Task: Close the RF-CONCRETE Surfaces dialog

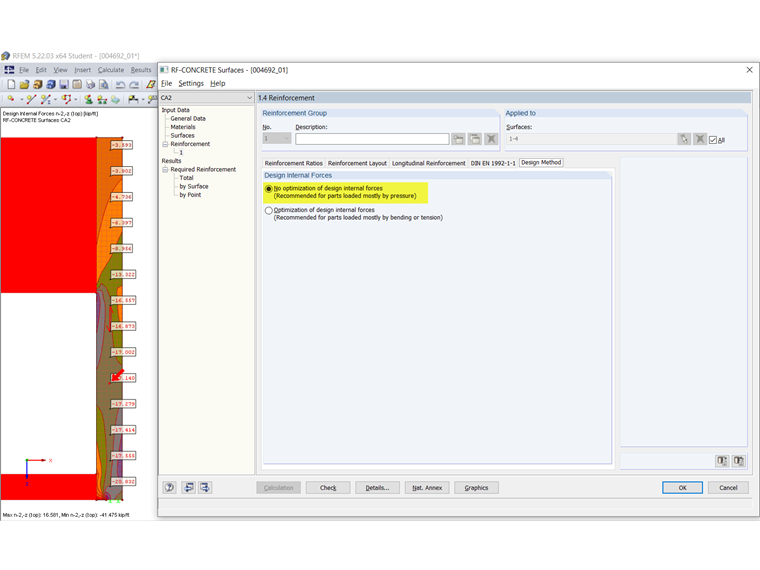Action: click(x=749, y=70)
